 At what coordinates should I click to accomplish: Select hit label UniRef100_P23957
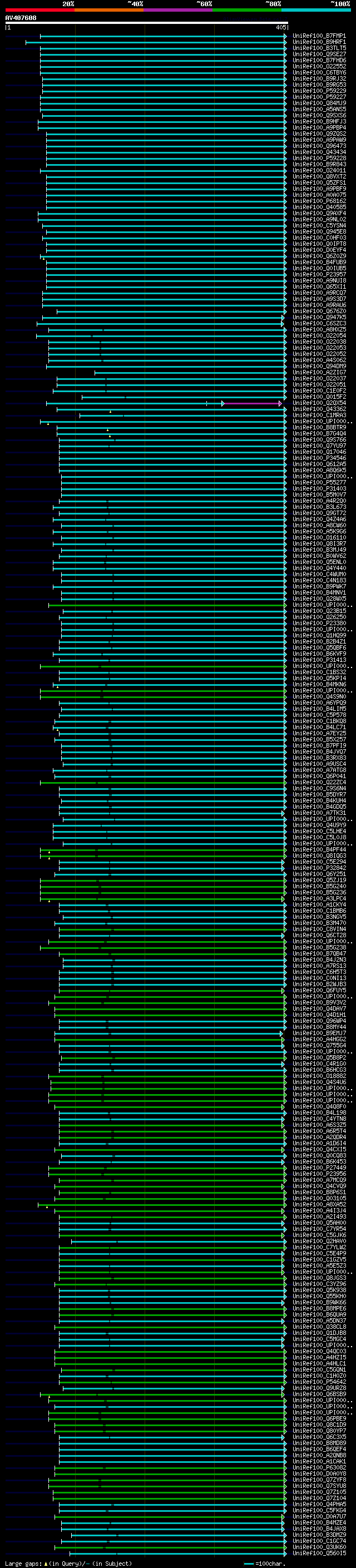click(319, 275)
